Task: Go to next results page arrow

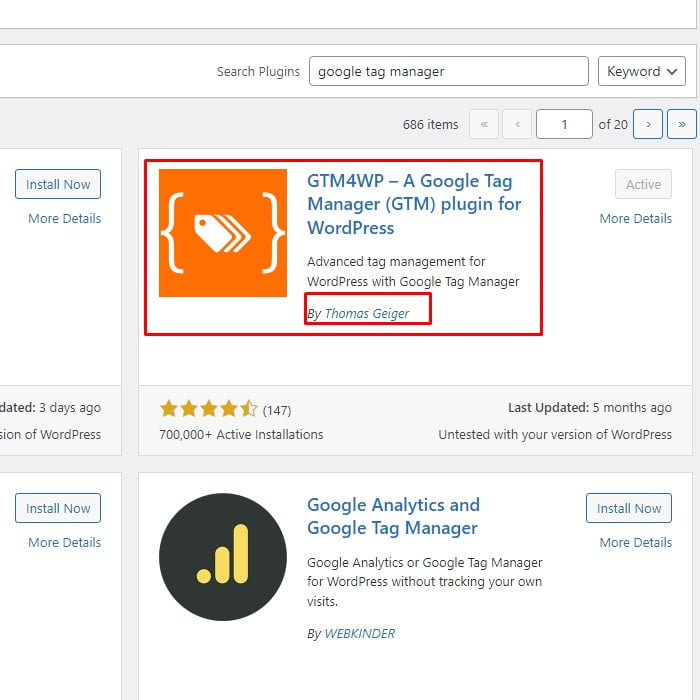Action: click(648, 124)
